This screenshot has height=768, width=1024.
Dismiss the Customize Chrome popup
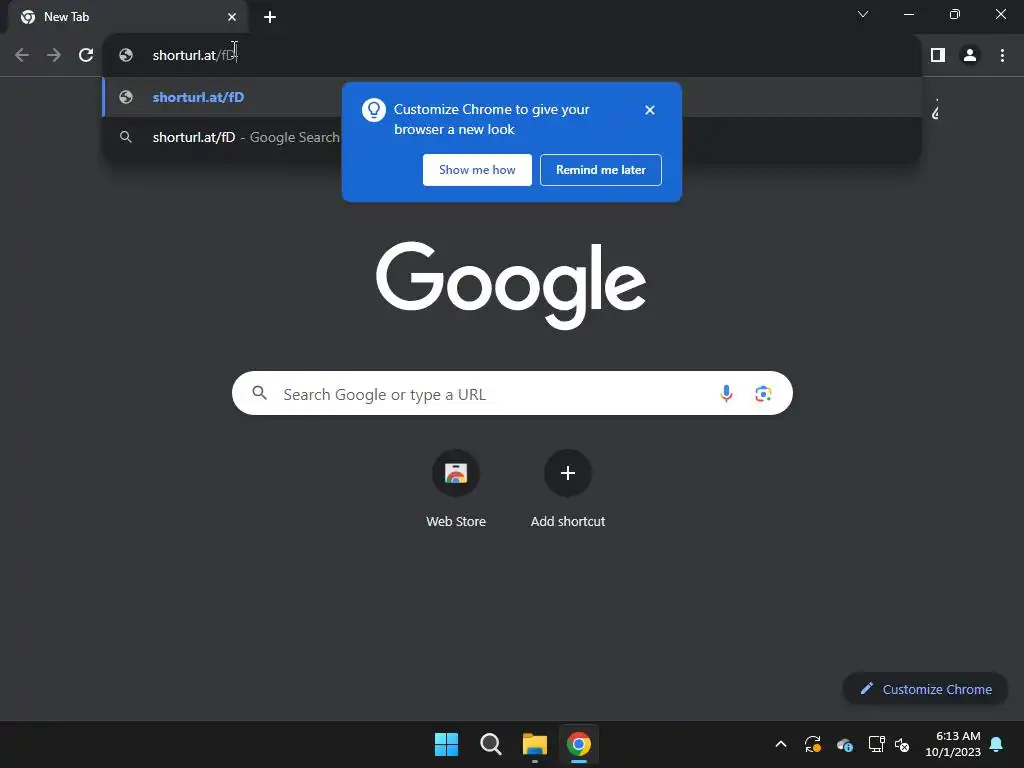[x=650, y=110]
